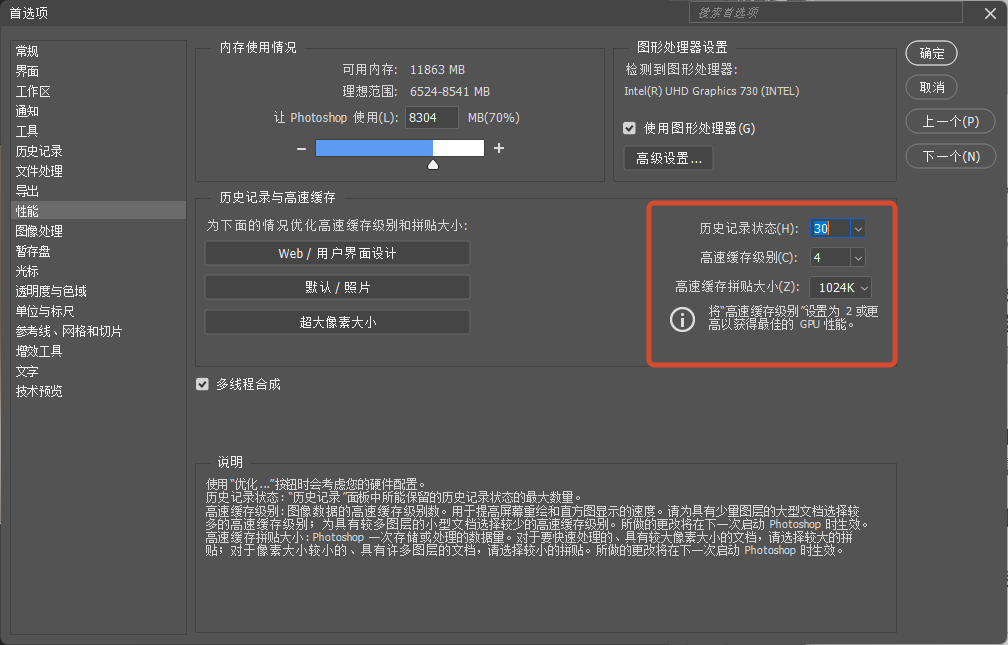The height and width of the screenshot is (645, 1008).
Task: Confirm settings with the 确定 button
Action: click(932, 53)
